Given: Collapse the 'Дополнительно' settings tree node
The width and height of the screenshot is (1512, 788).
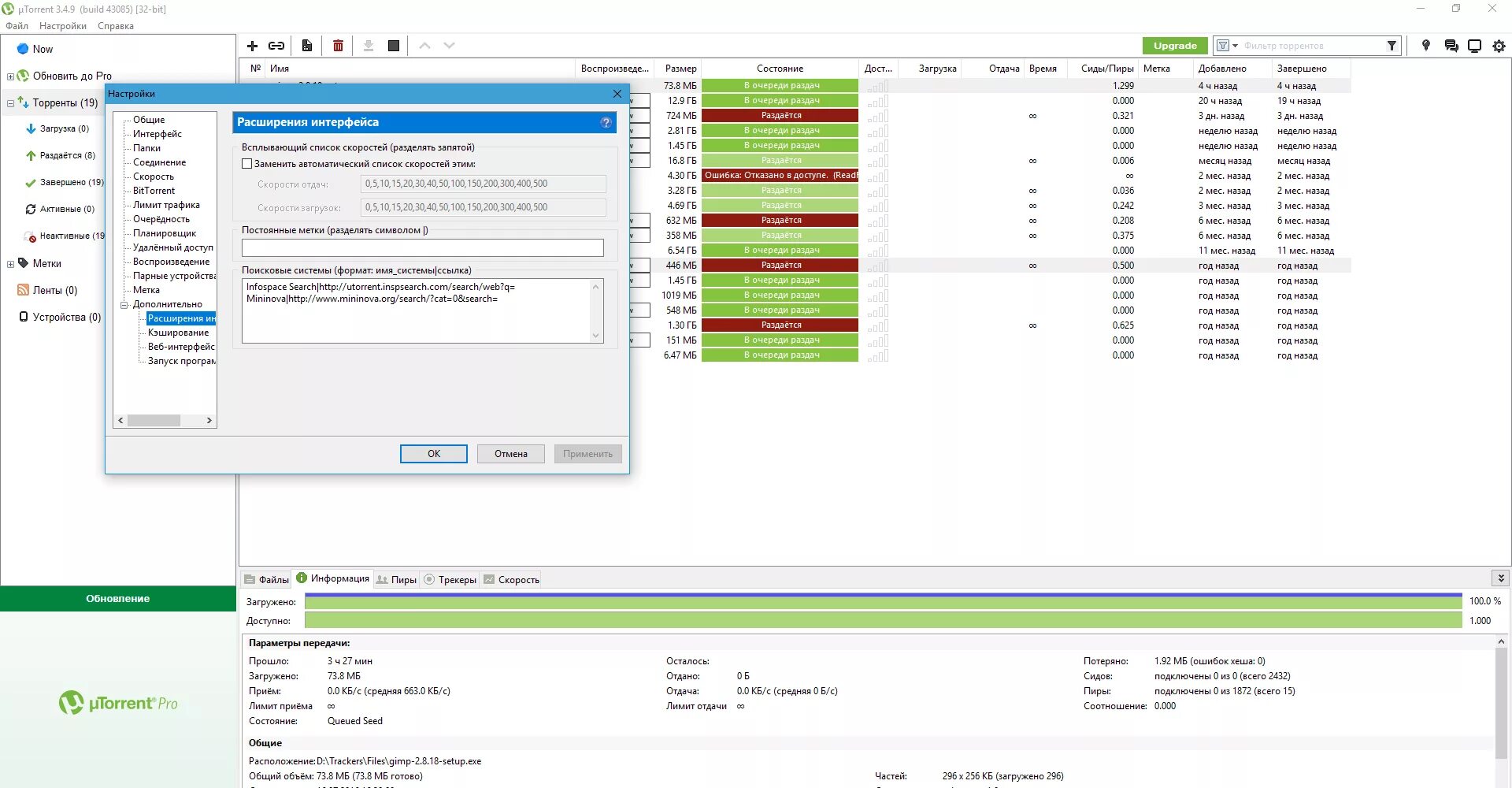Looking at the screenshot, I should pyautogui.click(x=124, y=305).
